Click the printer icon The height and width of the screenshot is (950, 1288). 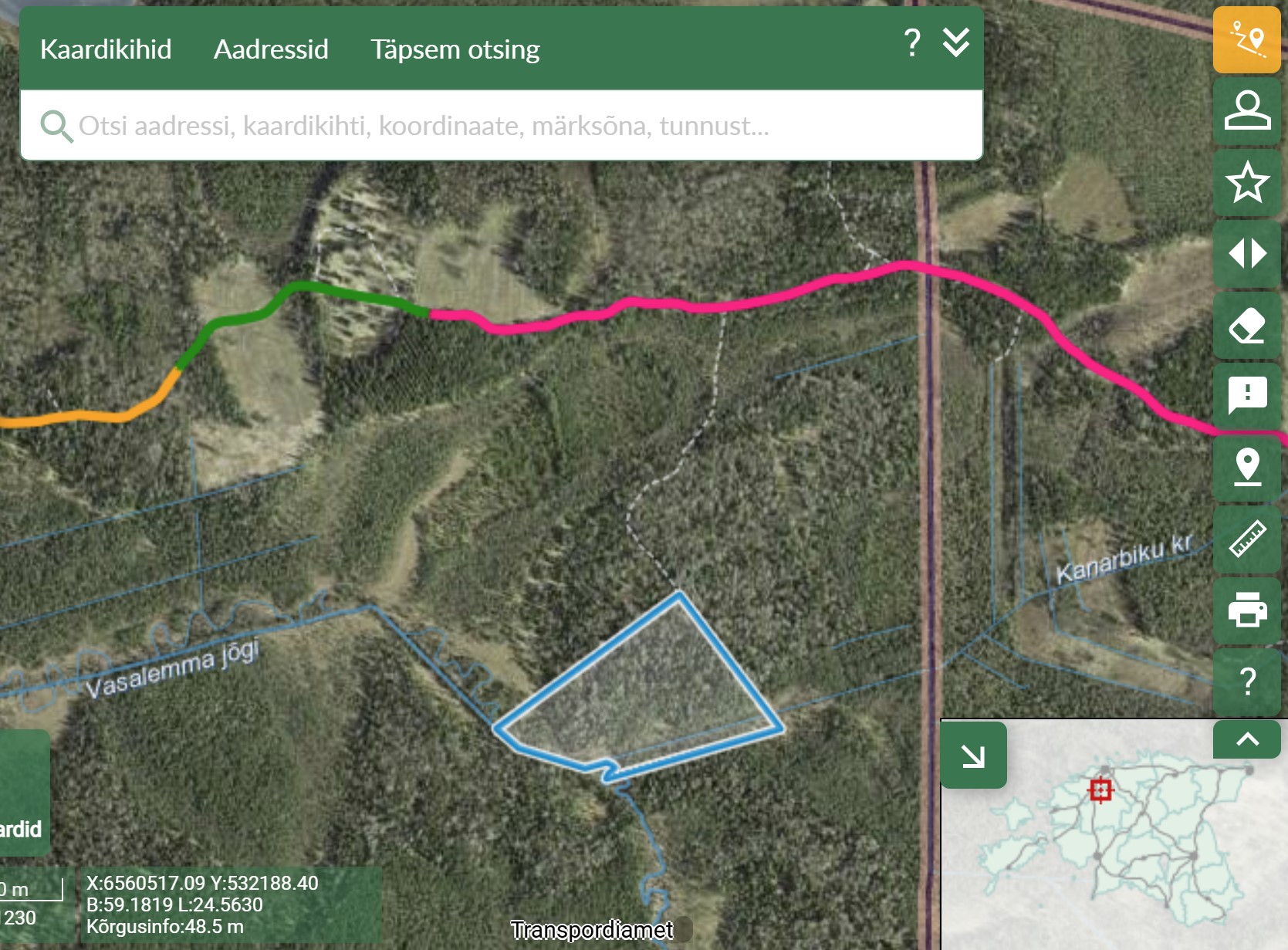pos(1247,610)
